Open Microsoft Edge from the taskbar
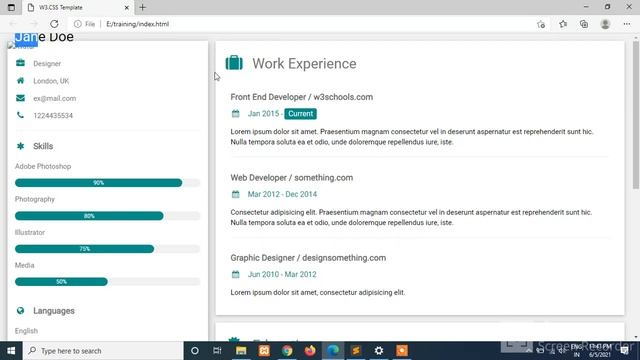The width and height of the screenshot is (640, 360). click(333, 351)
